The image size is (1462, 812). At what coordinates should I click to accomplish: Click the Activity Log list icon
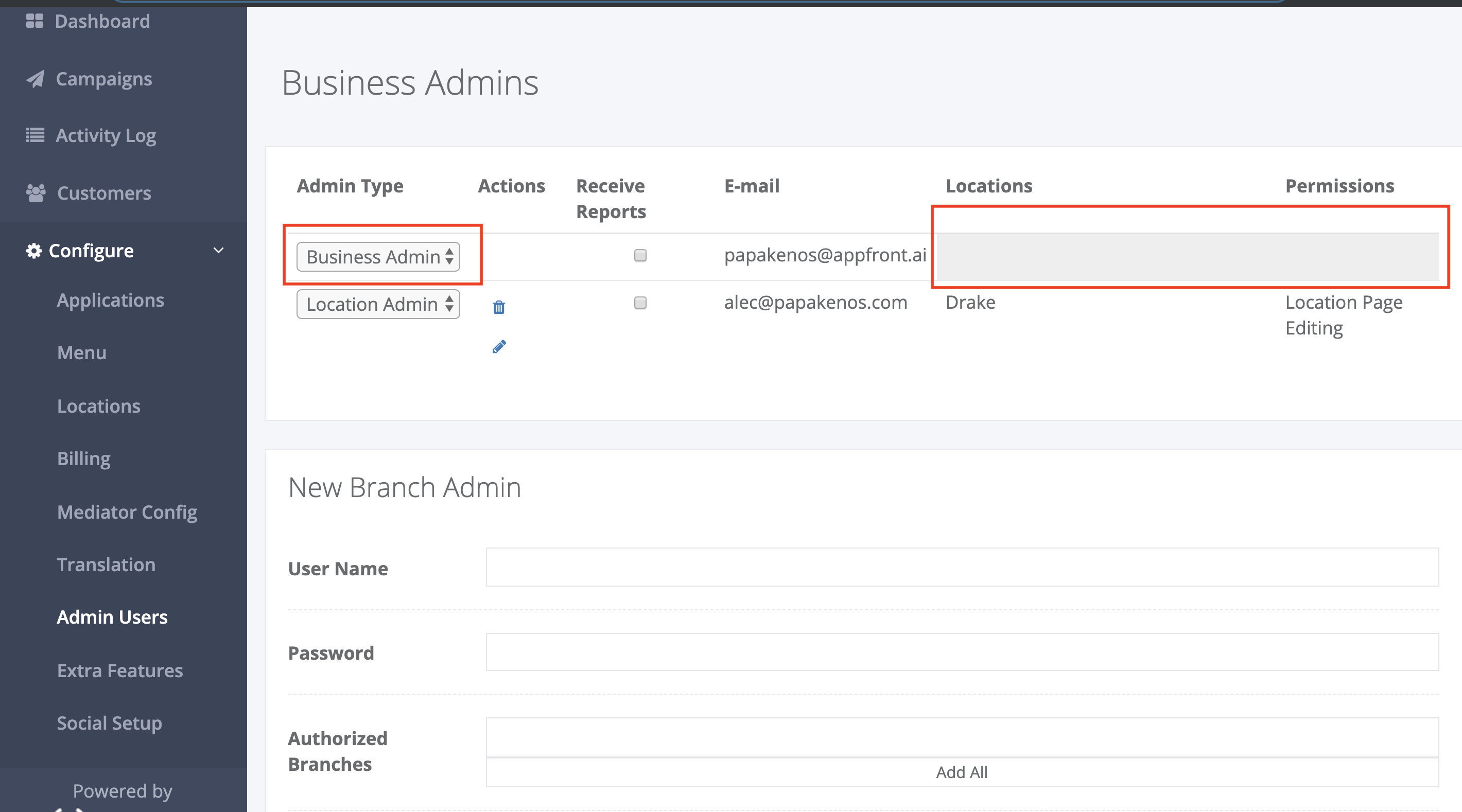(35, 135)
